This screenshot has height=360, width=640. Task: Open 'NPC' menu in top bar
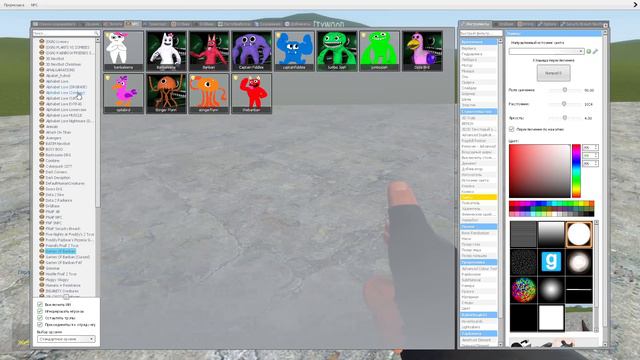point(34,5)
